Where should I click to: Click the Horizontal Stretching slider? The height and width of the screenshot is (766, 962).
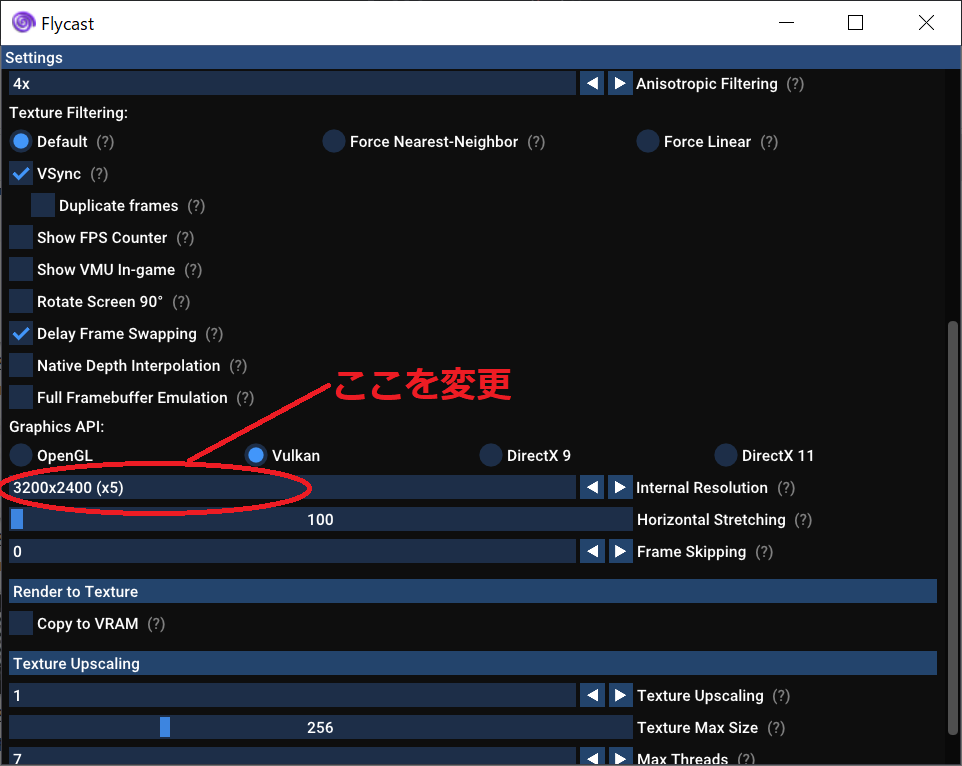point(320,519)
